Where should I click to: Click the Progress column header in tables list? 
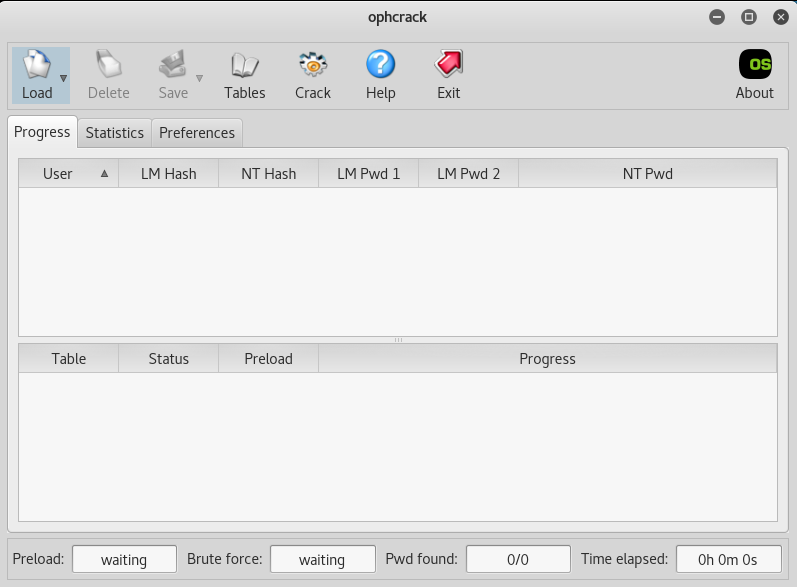548,359
